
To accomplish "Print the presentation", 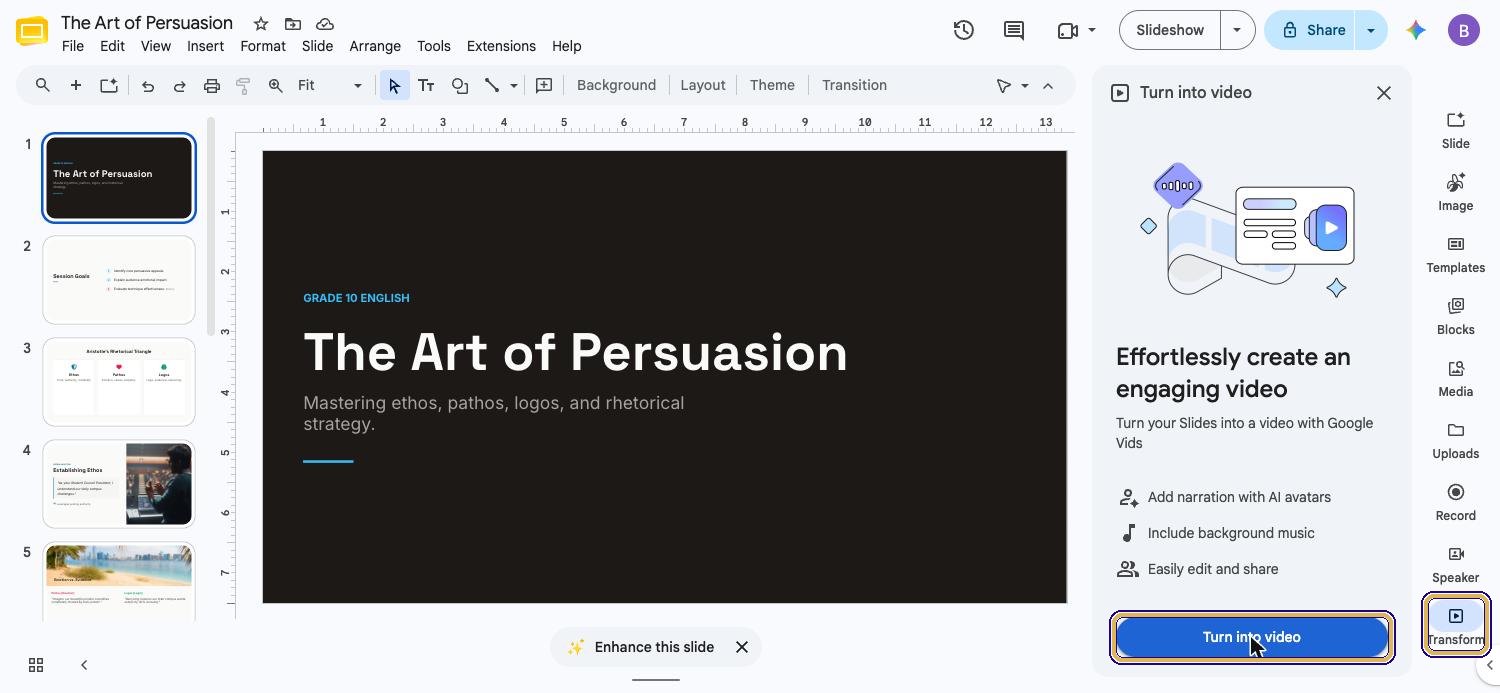I will 211,85.
